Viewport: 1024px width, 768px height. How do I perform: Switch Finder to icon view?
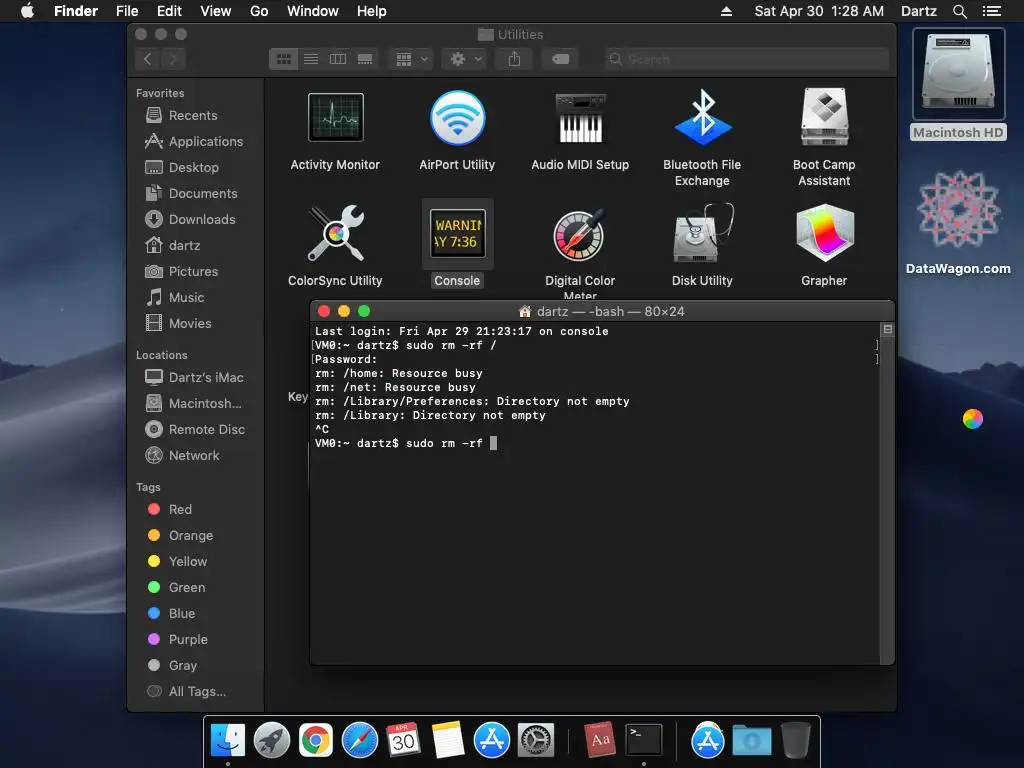(283, 59)
